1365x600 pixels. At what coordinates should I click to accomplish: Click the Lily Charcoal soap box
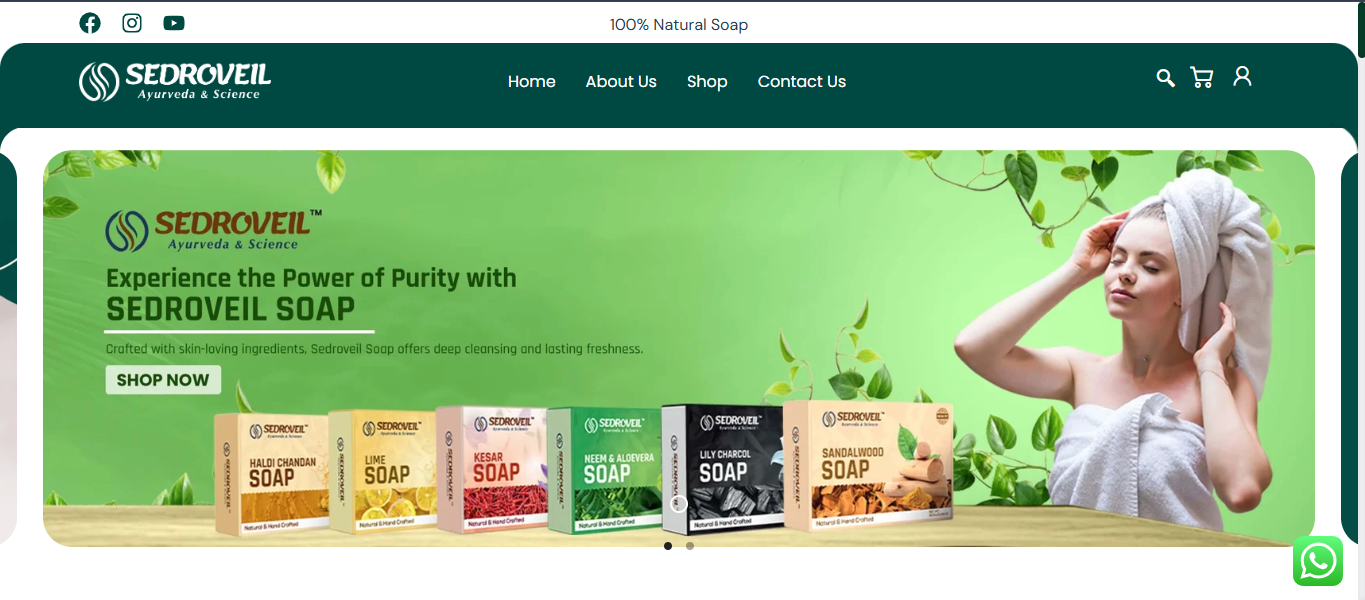tap(722, 468)
